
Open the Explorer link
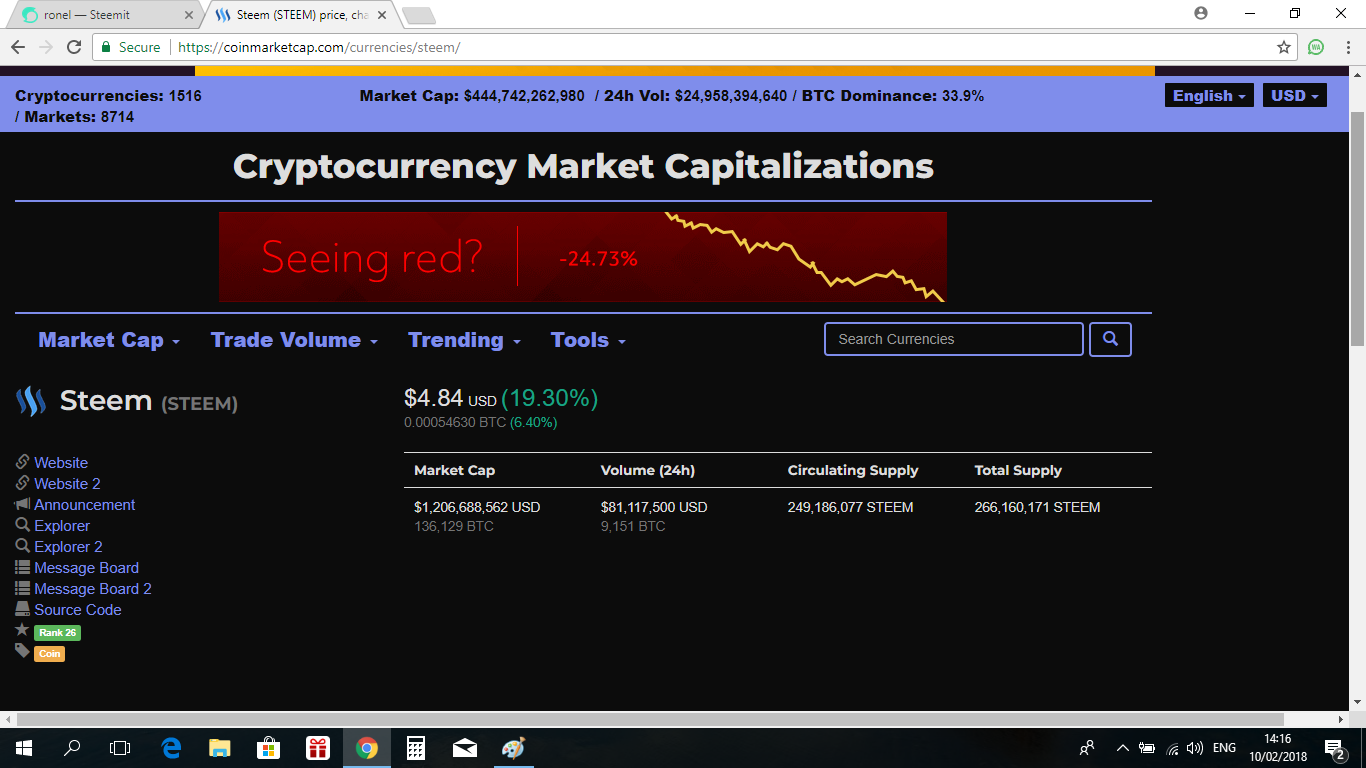[x=62, y=526]
